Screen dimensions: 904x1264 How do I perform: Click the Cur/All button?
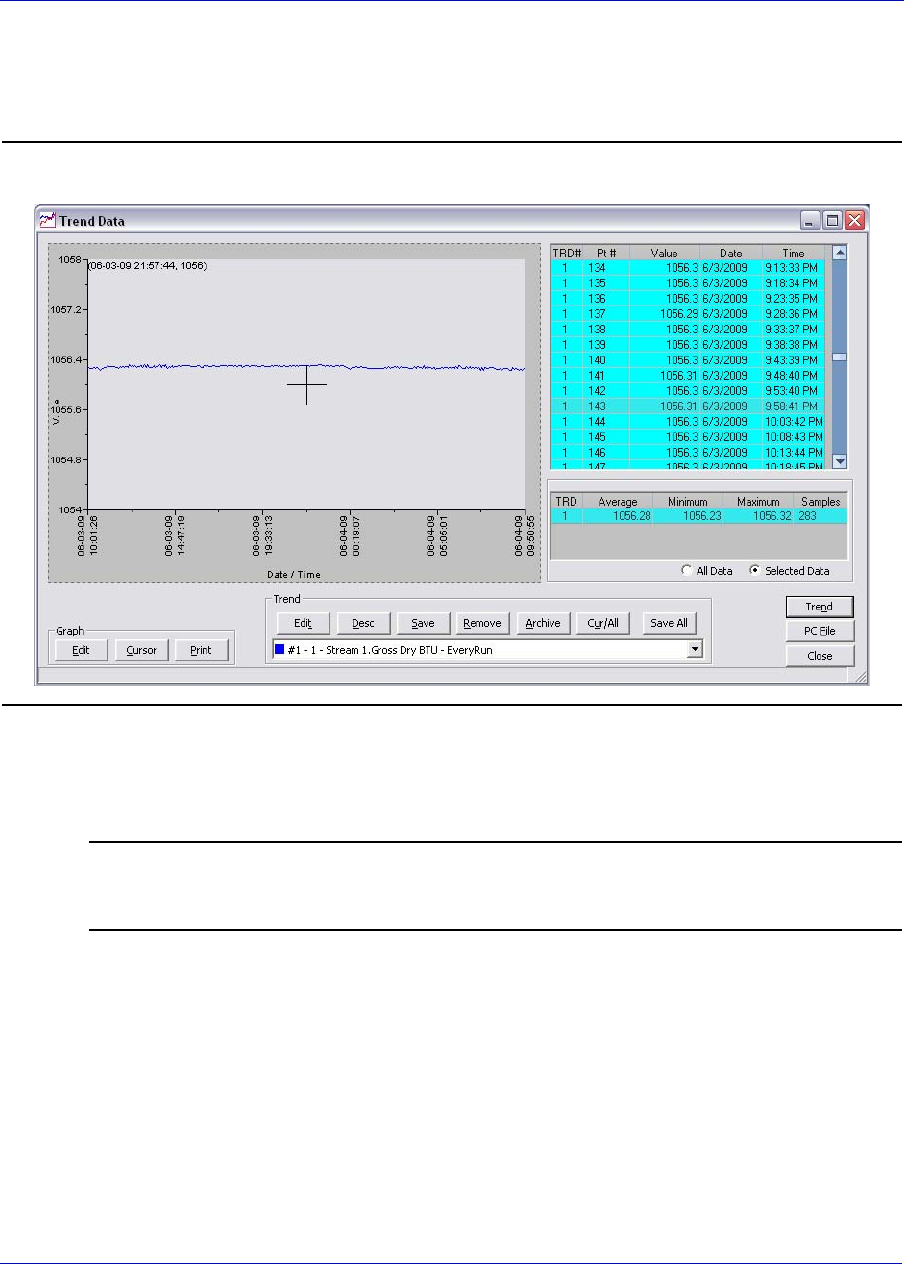tap(603, 623)
